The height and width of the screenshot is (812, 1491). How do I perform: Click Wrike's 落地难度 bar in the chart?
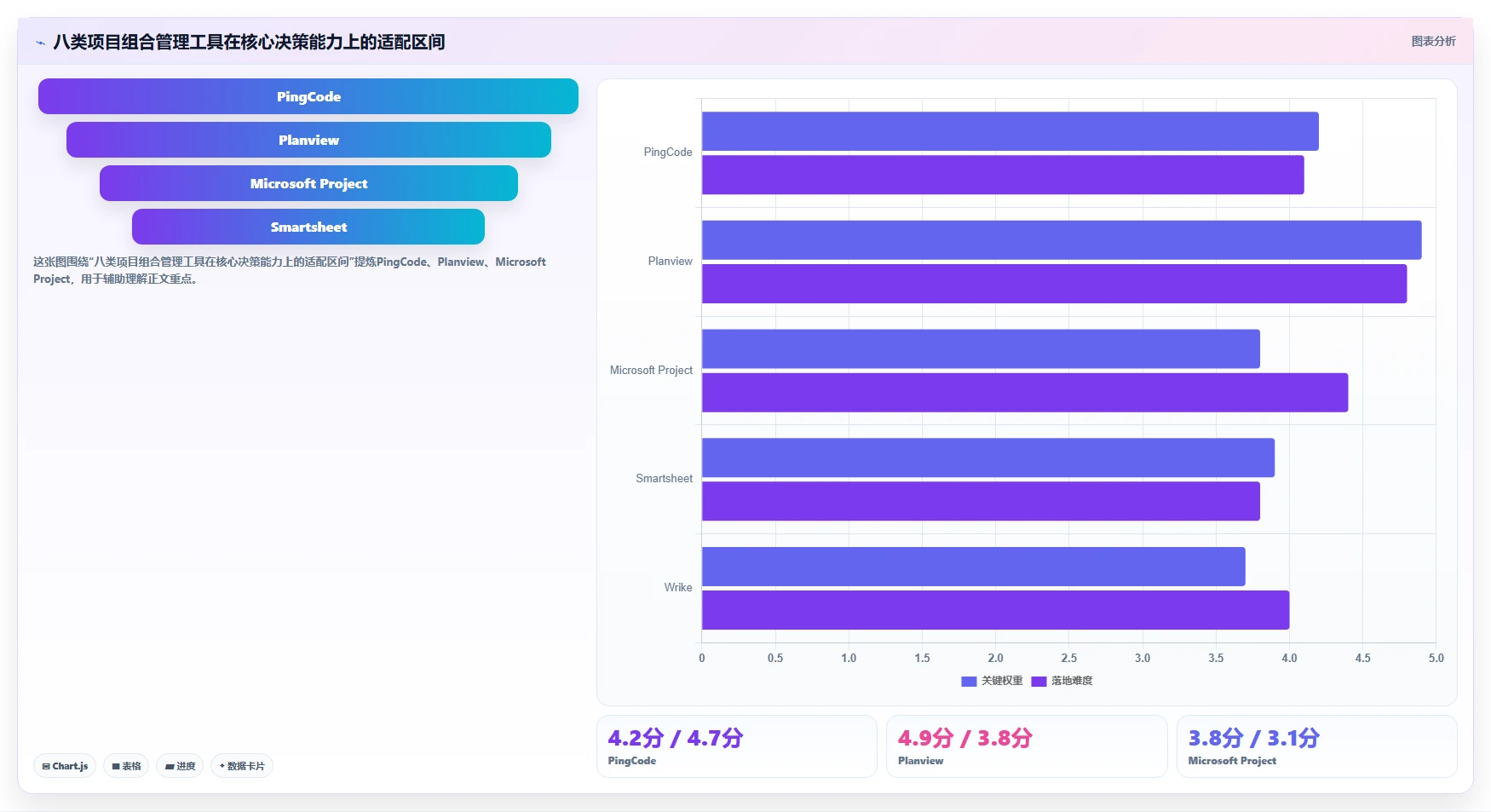(x=995, y=610)
